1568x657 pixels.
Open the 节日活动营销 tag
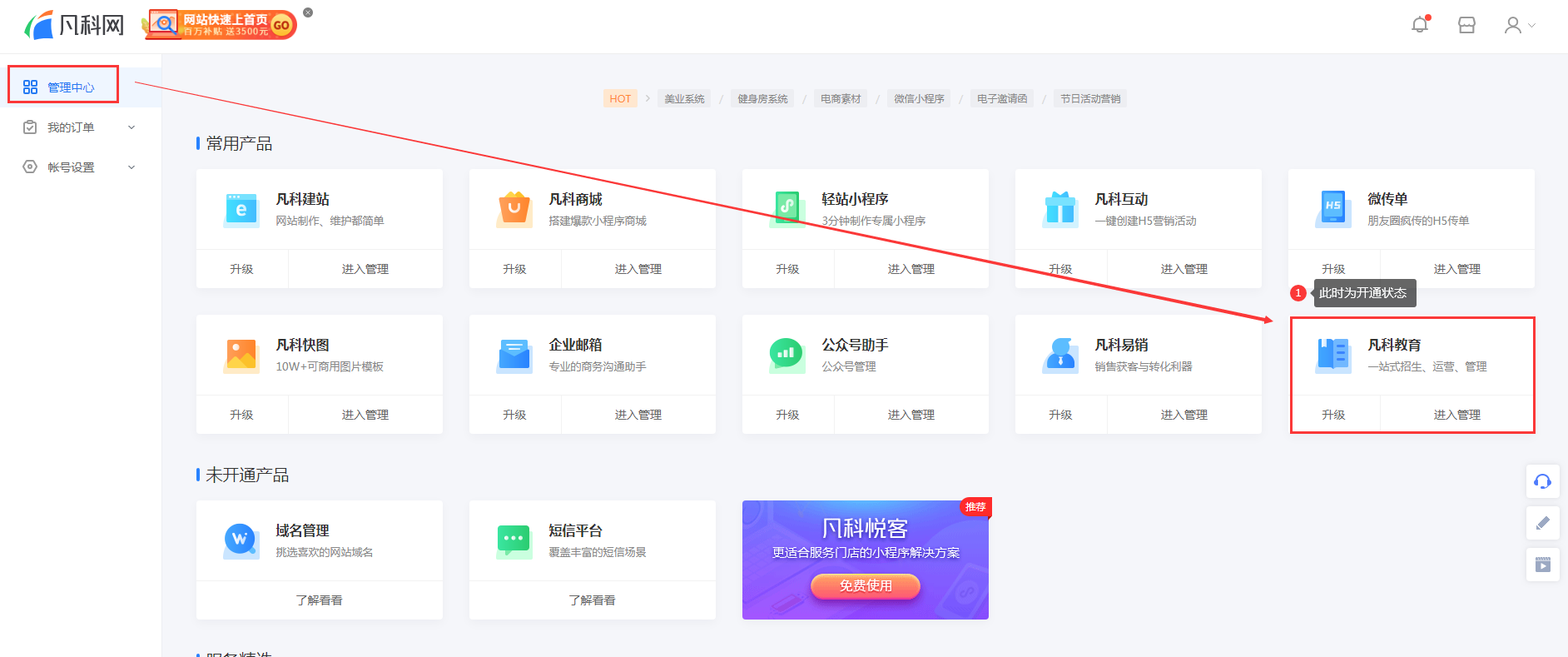pyautogui.click(x=1090, y=98)
